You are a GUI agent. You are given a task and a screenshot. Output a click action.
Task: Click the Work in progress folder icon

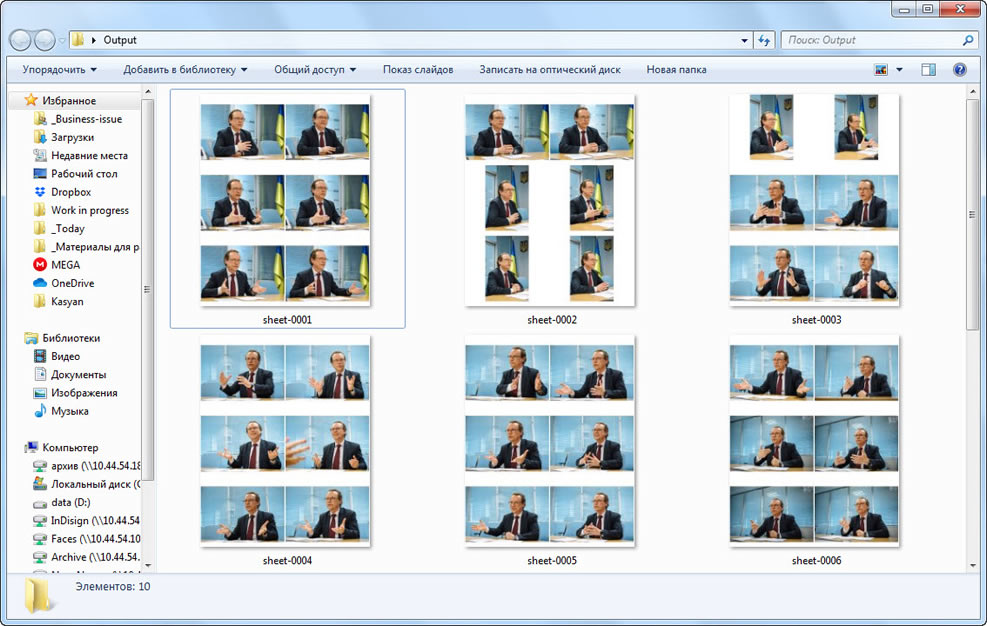[x=40, y=210]
